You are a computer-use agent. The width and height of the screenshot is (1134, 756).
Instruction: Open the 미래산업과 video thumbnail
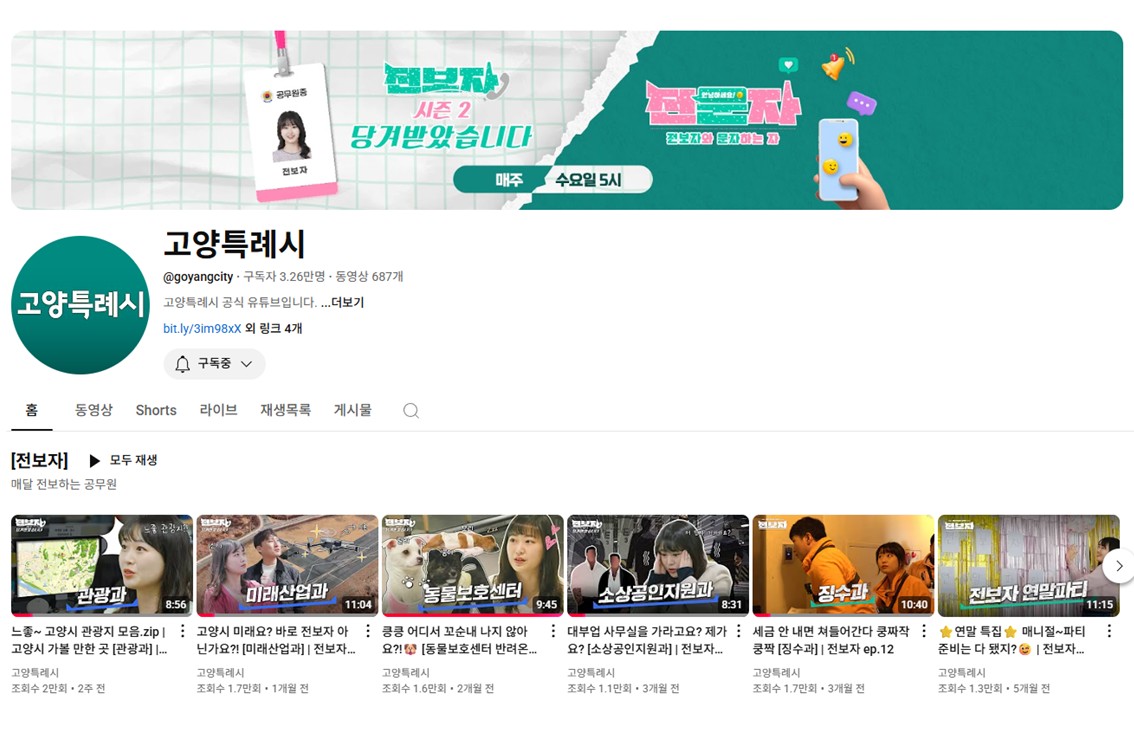pyautogui.click(x=287, y=566)
